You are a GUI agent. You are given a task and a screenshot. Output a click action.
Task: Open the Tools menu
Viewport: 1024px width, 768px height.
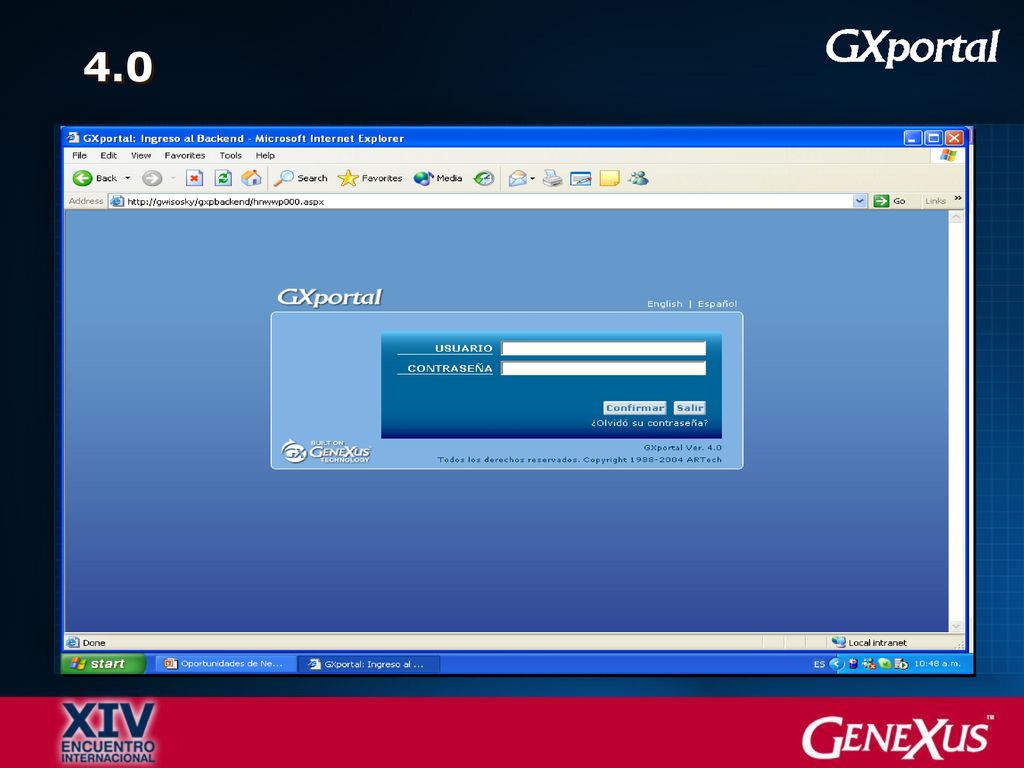coord(231,155)
